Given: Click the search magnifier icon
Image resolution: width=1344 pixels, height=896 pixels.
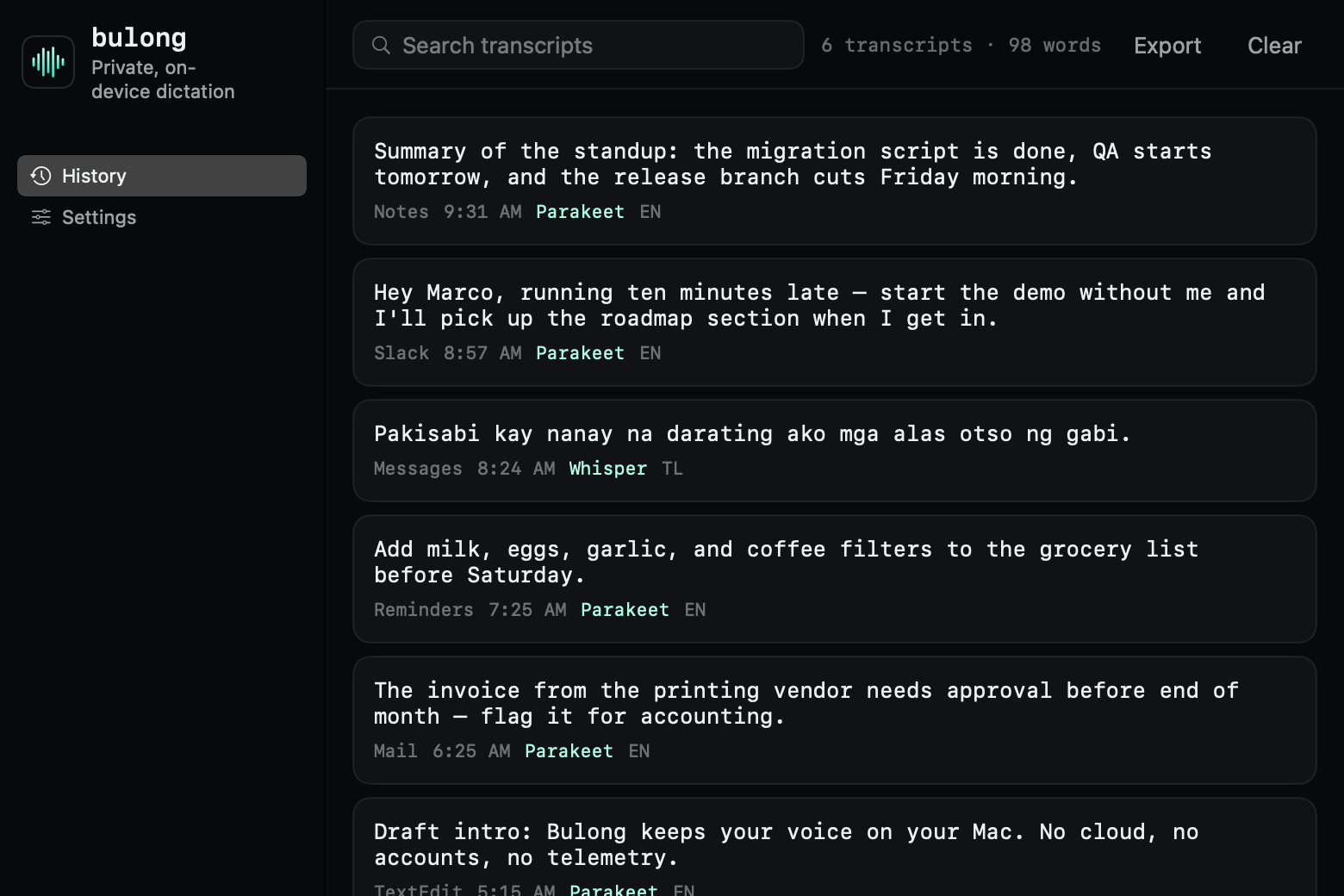Looking at the screenshot, I should (381, 45).
